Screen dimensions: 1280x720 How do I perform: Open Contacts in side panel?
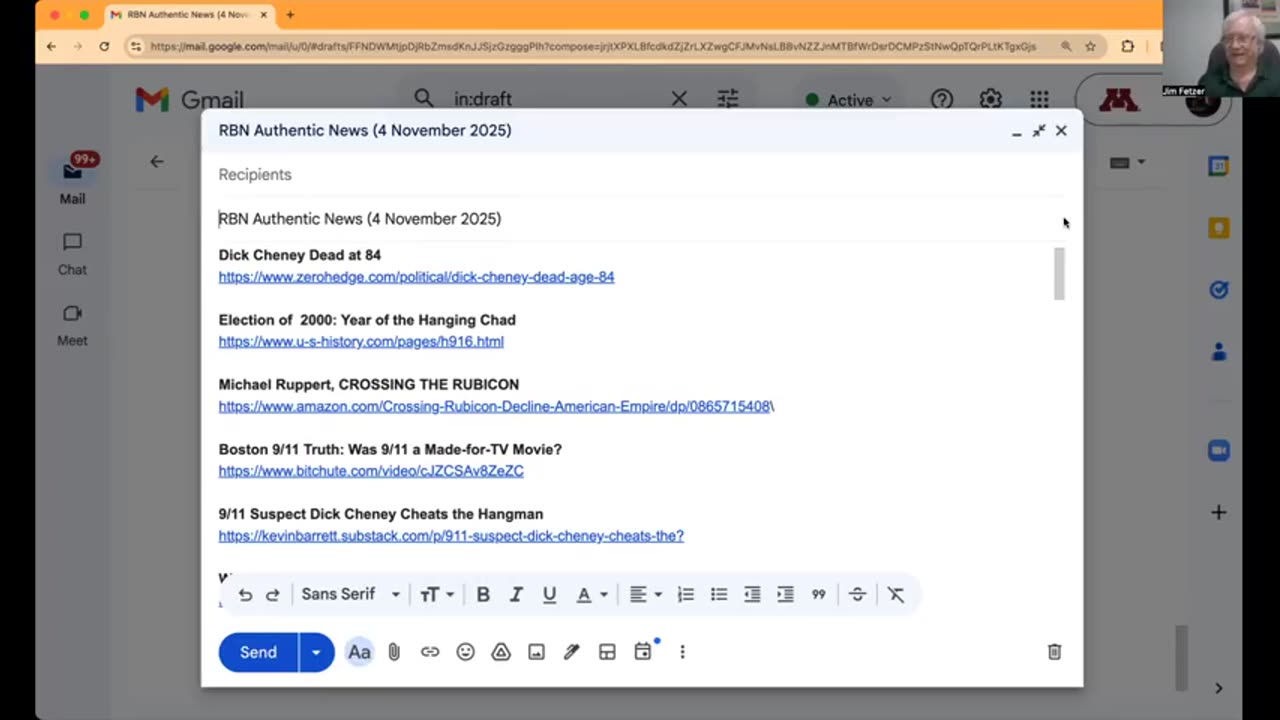pos(1218,352)
